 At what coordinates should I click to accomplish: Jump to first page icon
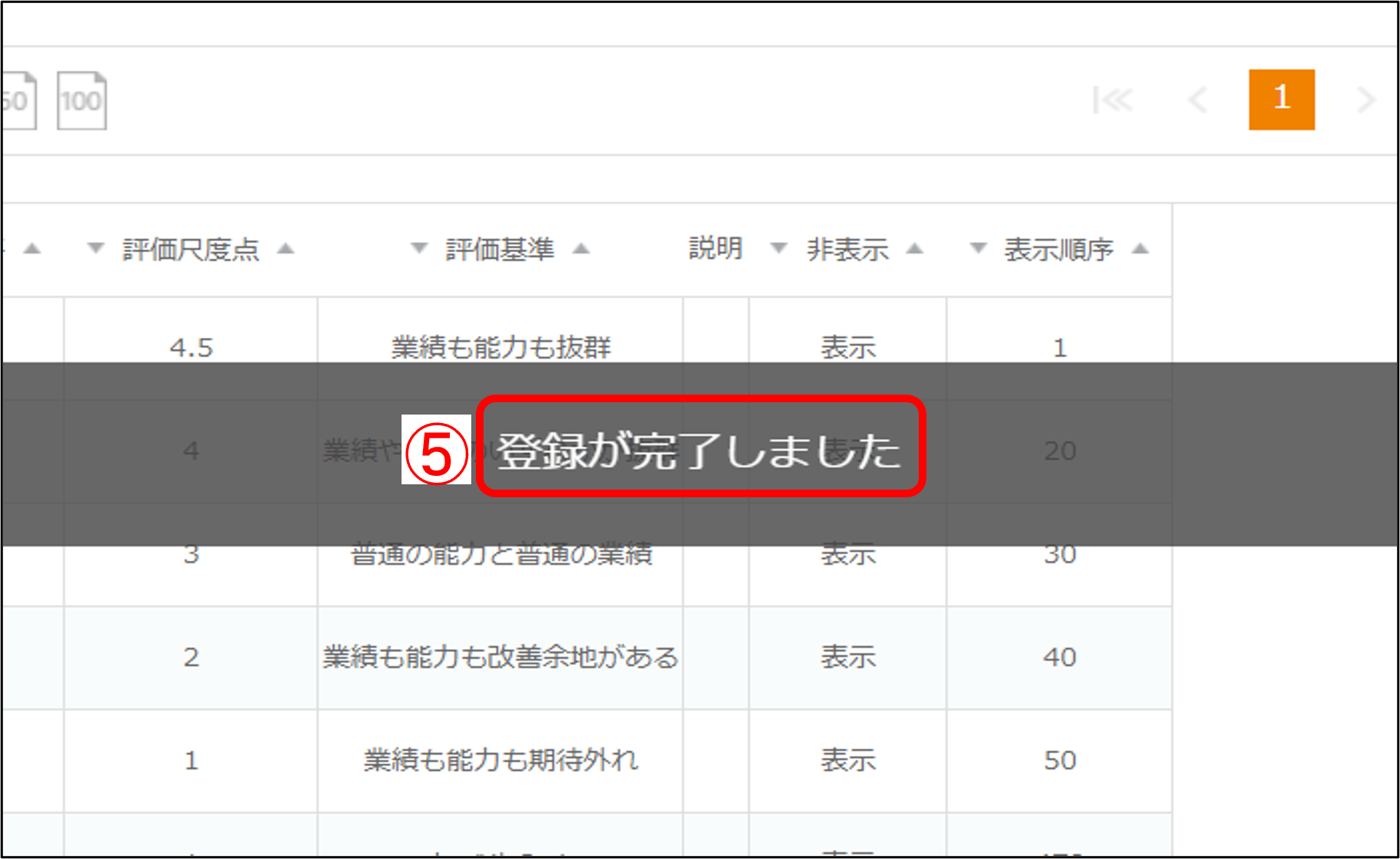coord(1112,100)
